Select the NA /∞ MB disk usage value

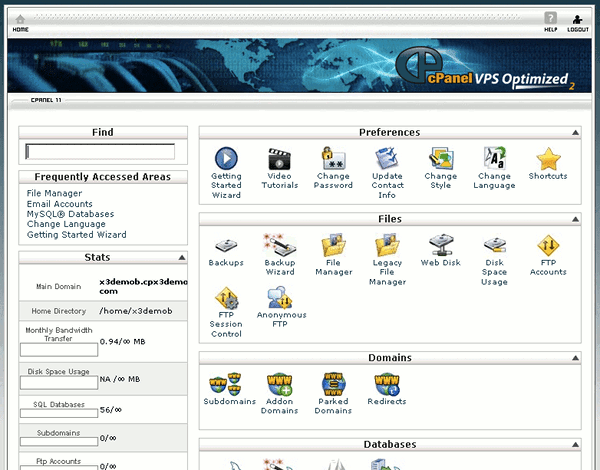click(120, 379)
